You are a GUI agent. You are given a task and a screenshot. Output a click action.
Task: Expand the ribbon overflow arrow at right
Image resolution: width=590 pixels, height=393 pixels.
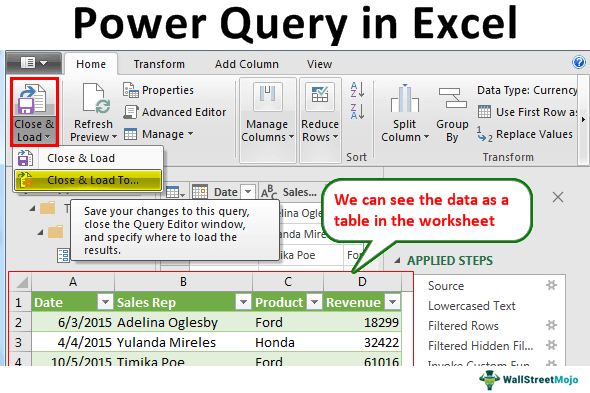click(583, 120)
